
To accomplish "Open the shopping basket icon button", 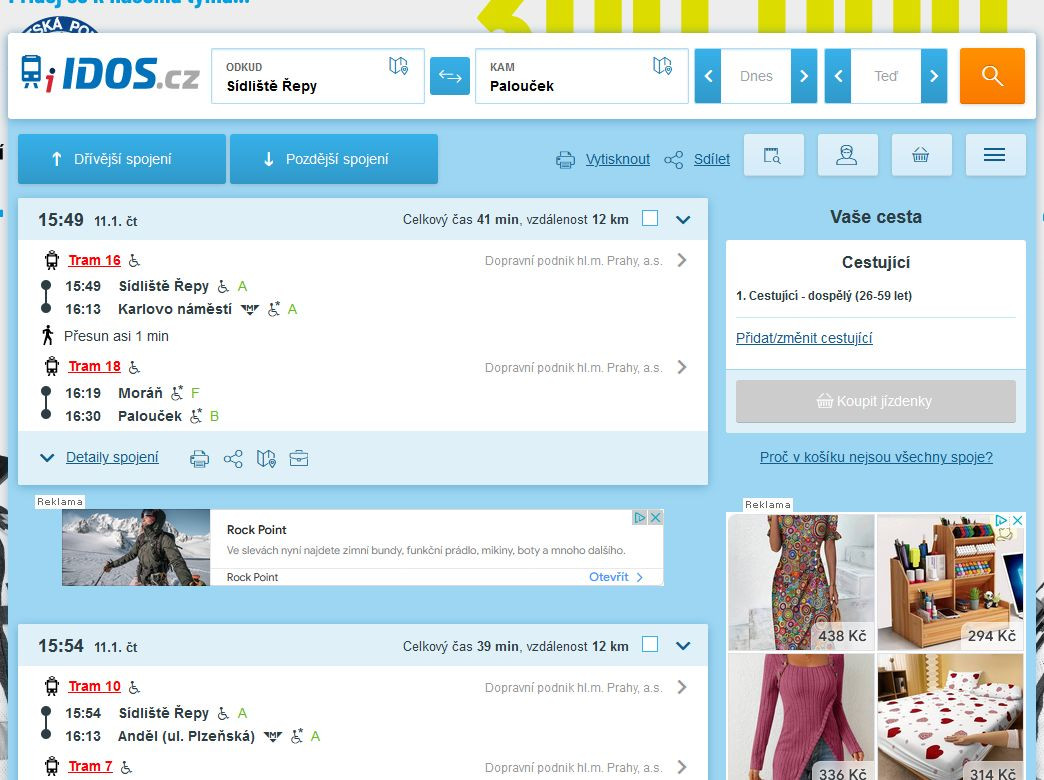I will 921,156.
